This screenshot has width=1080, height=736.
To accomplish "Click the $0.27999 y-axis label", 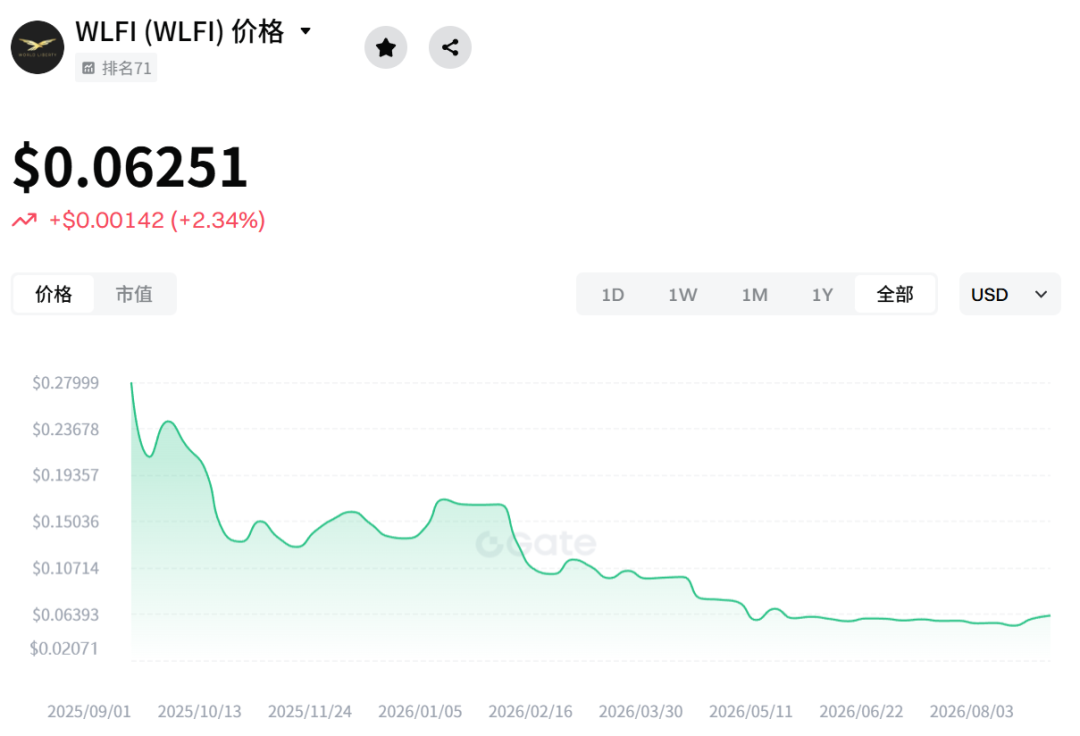I will (x=65, y=383).
